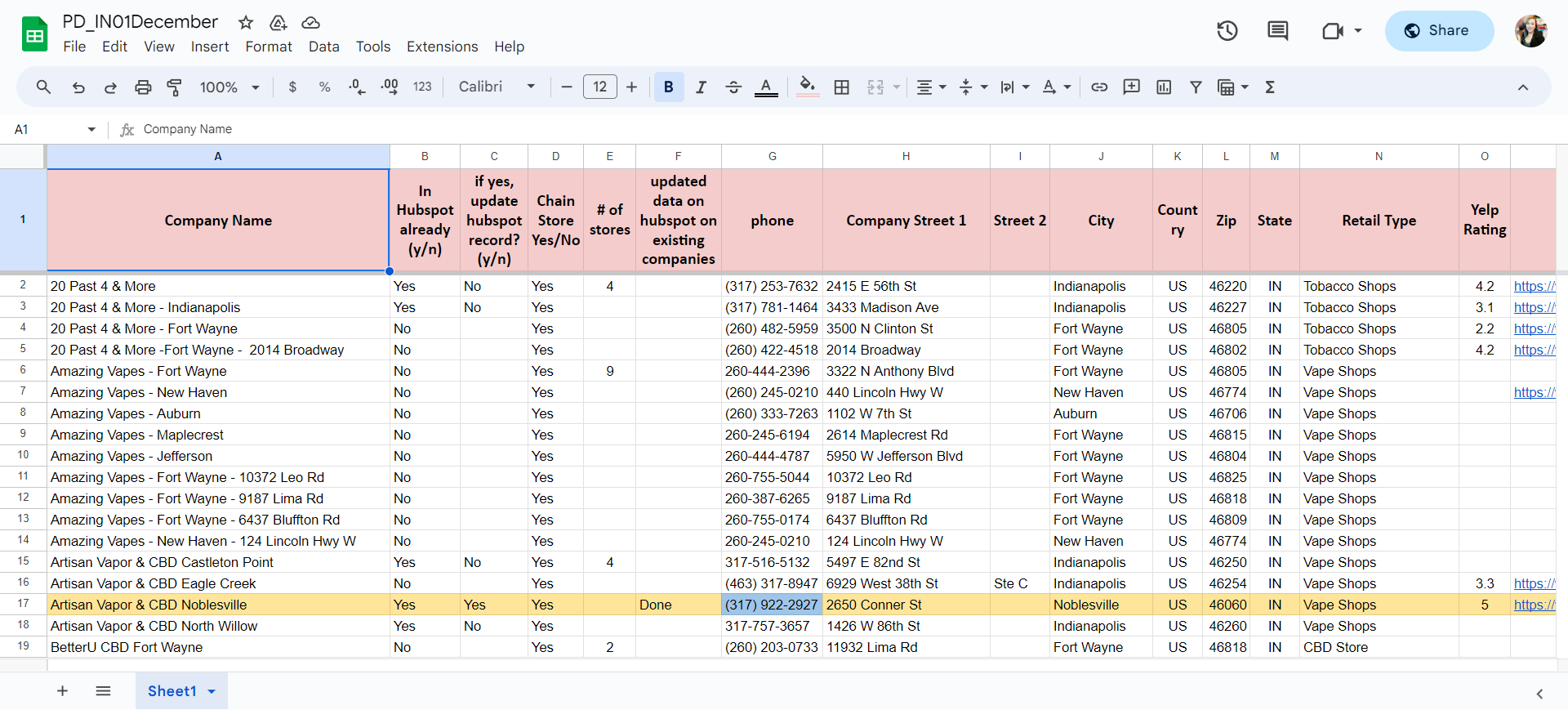The height and width of the screenshot is (710, 1568).
Task: Open the Data menu
Action: (324, 47)
